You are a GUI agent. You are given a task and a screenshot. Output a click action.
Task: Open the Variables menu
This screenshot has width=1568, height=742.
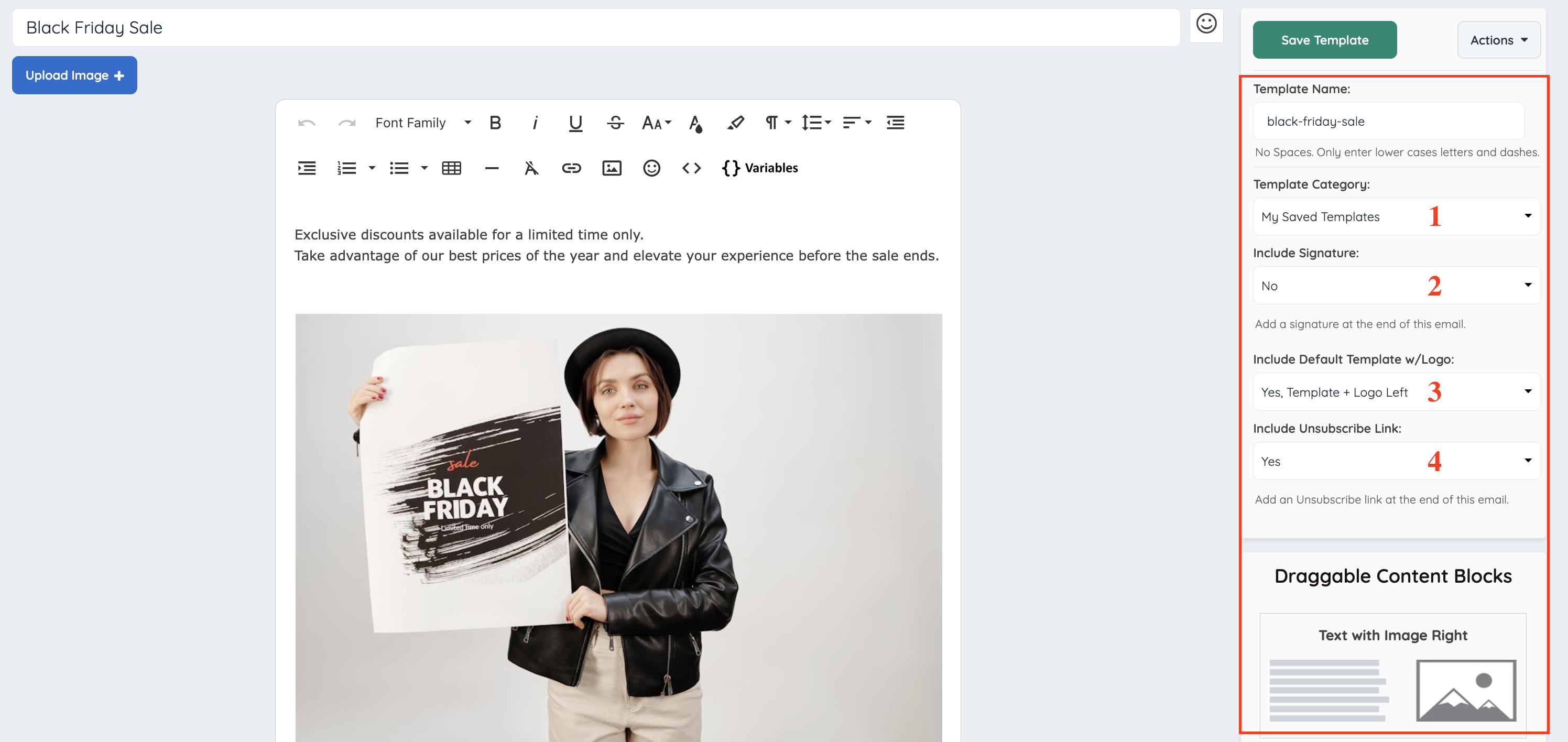tap(760, 168)
